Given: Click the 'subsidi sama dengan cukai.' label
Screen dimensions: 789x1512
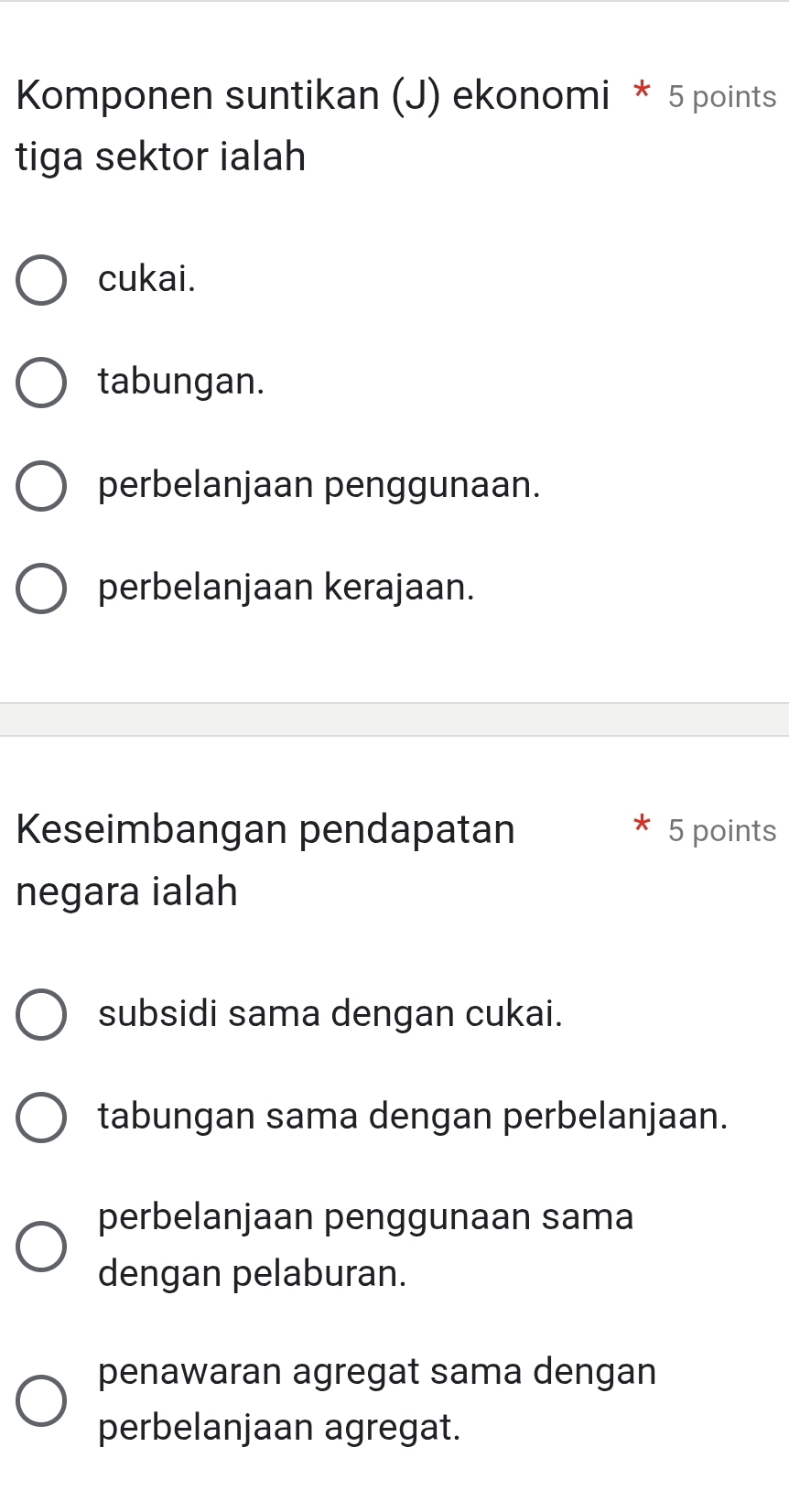Looking at the screenshot, I should pos(330,1013).
